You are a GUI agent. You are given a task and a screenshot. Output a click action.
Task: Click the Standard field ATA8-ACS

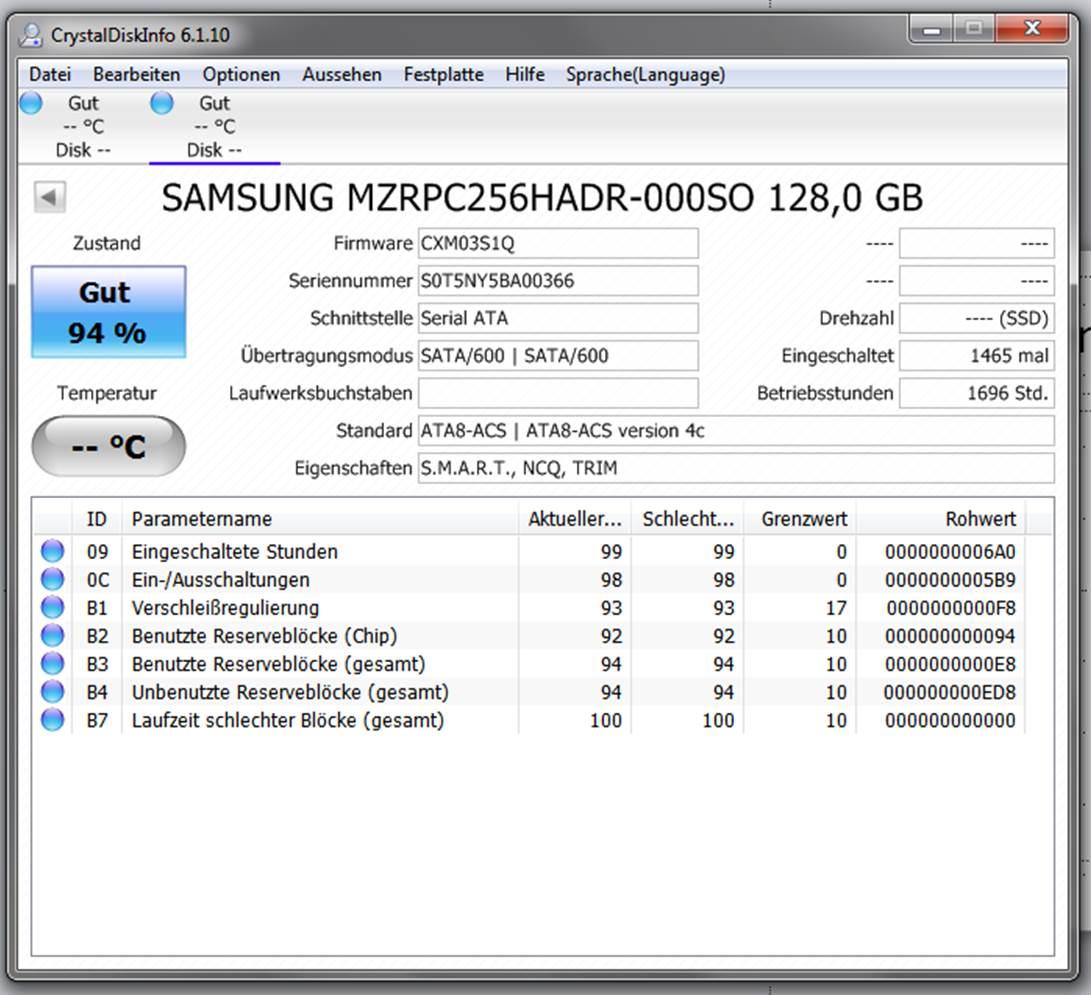(736, 431)
